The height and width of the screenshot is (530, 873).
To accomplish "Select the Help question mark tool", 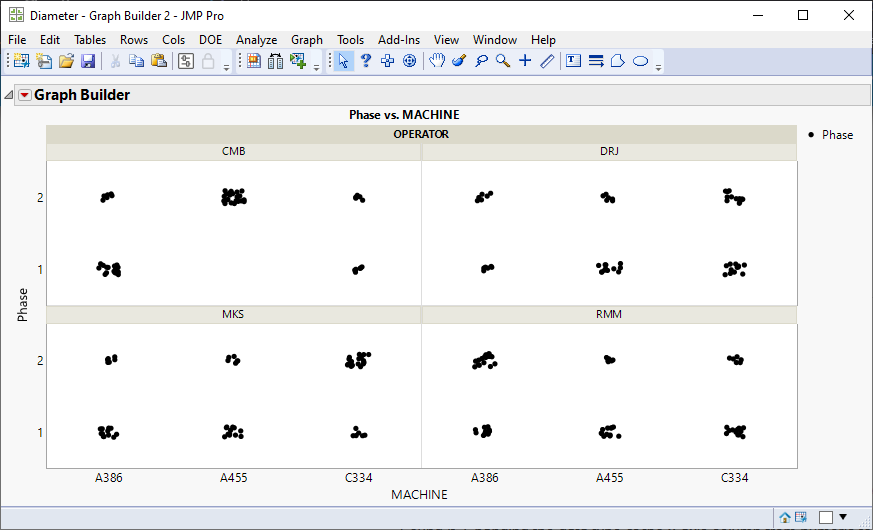I will coord(366,61).
